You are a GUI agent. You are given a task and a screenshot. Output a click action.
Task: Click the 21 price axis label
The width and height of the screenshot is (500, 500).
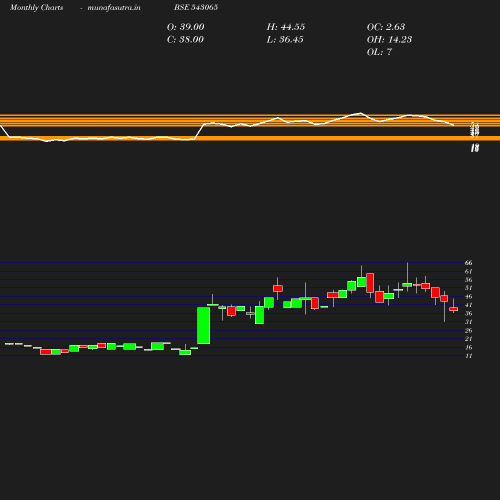coord(468,339)
